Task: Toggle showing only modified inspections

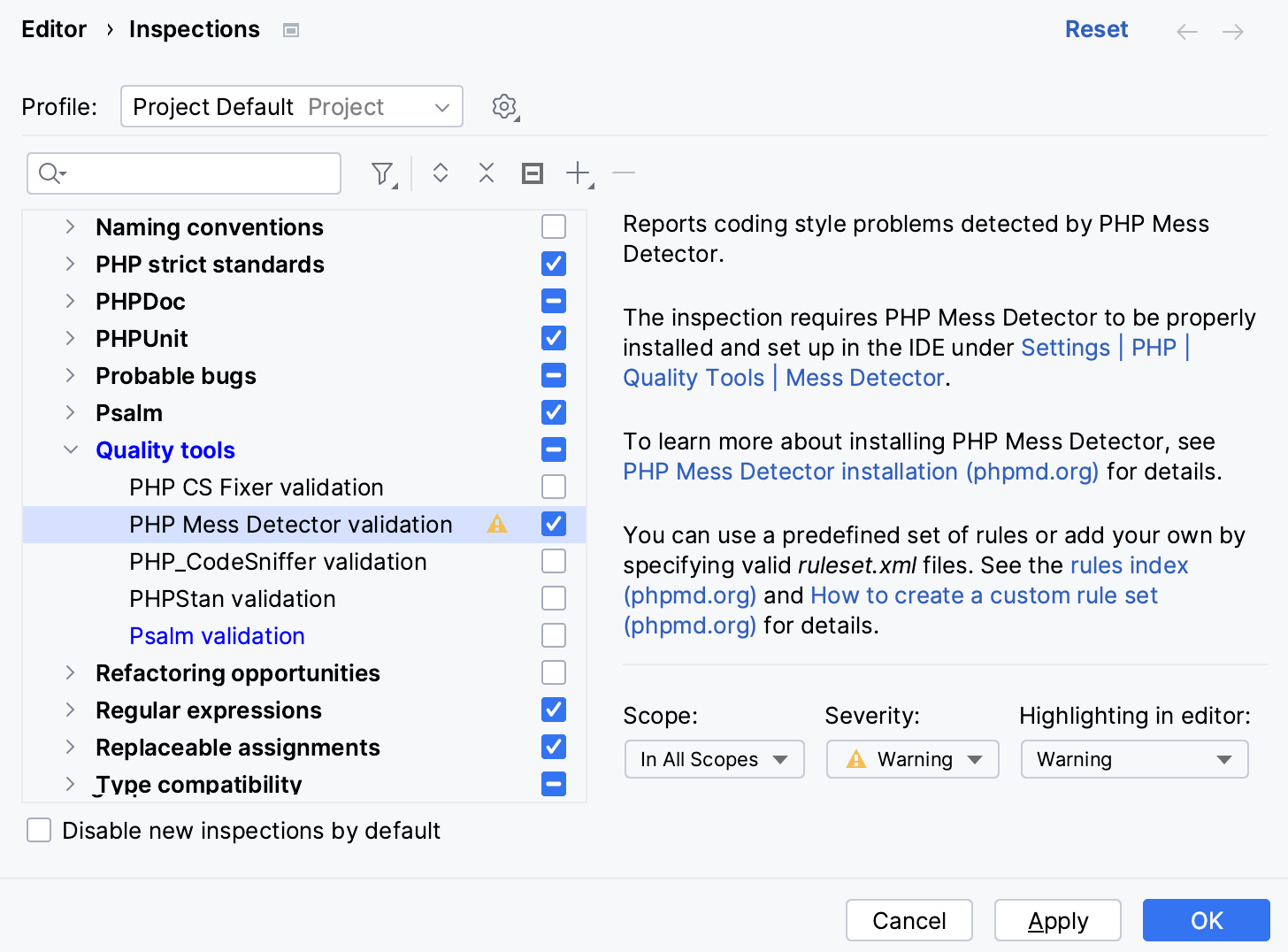Action: tap(532, 173)
